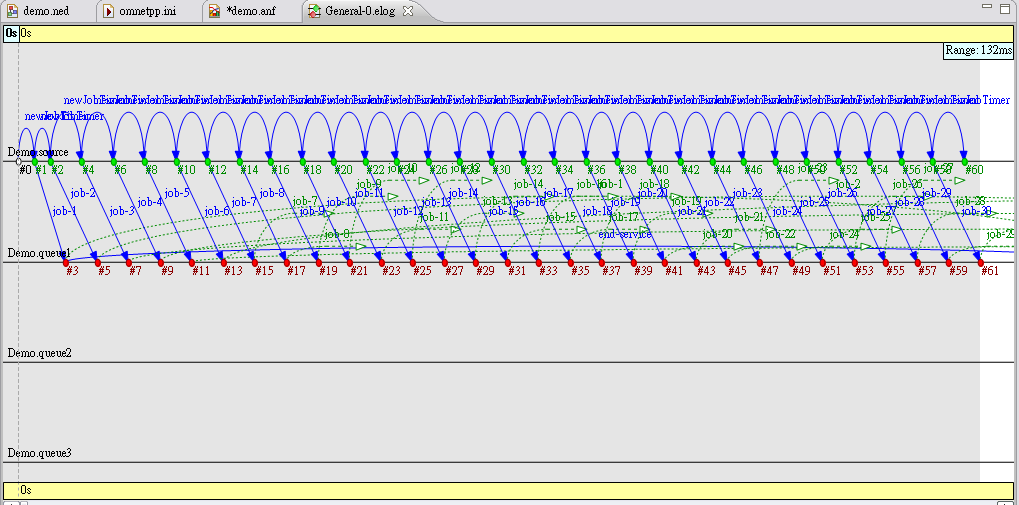
Task: Select event #25 on Demo.queue1 axis
Action: (x=413, y=263)
